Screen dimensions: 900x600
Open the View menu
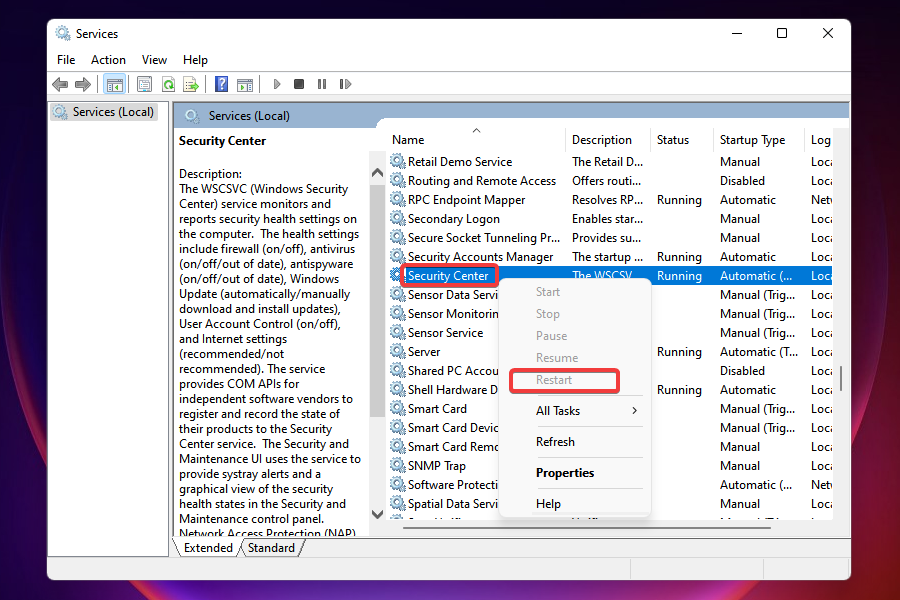coord(154,60)
